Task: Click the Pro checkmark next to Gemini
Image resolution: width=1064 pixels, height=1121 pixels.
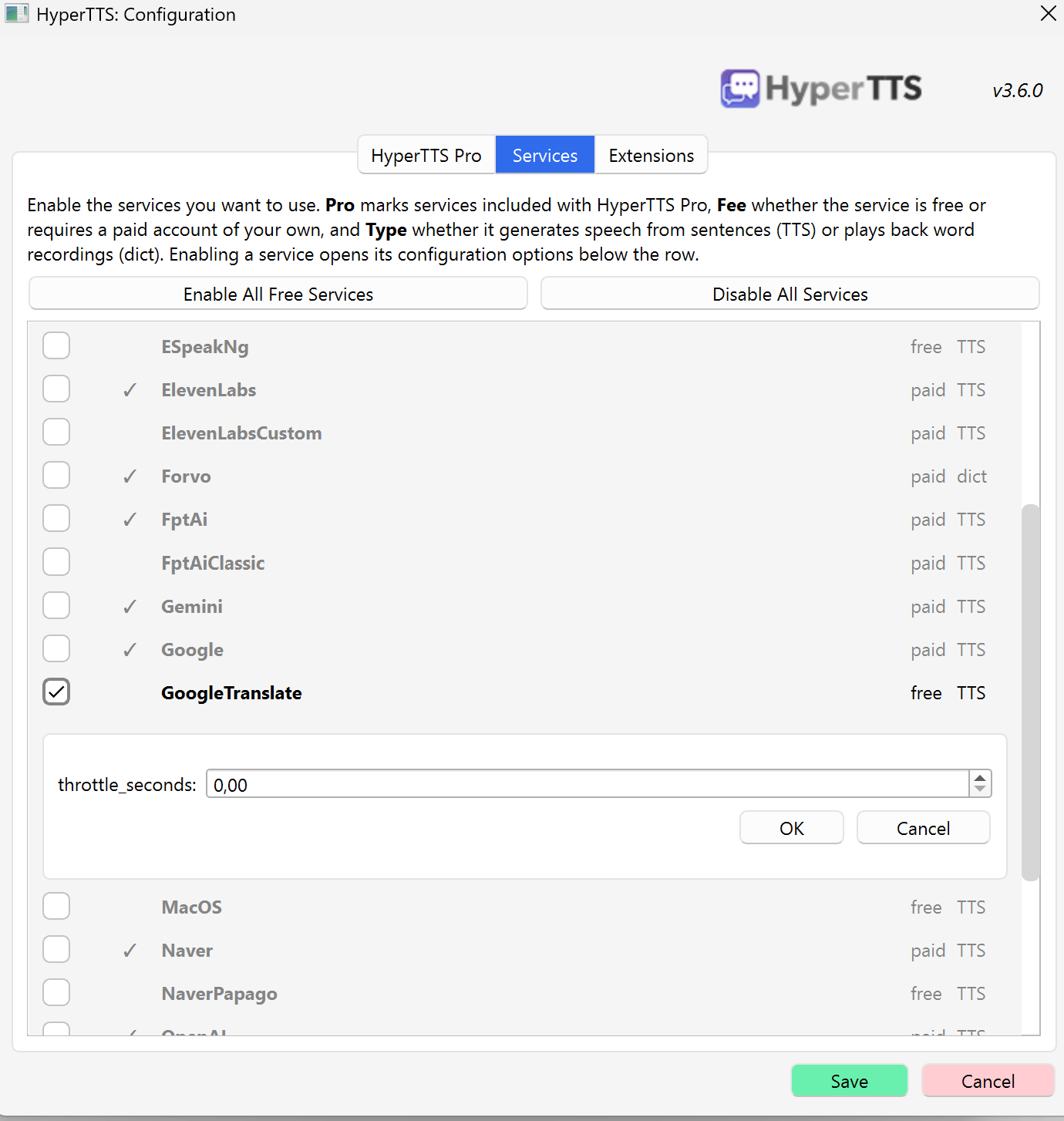Action: 130,607
